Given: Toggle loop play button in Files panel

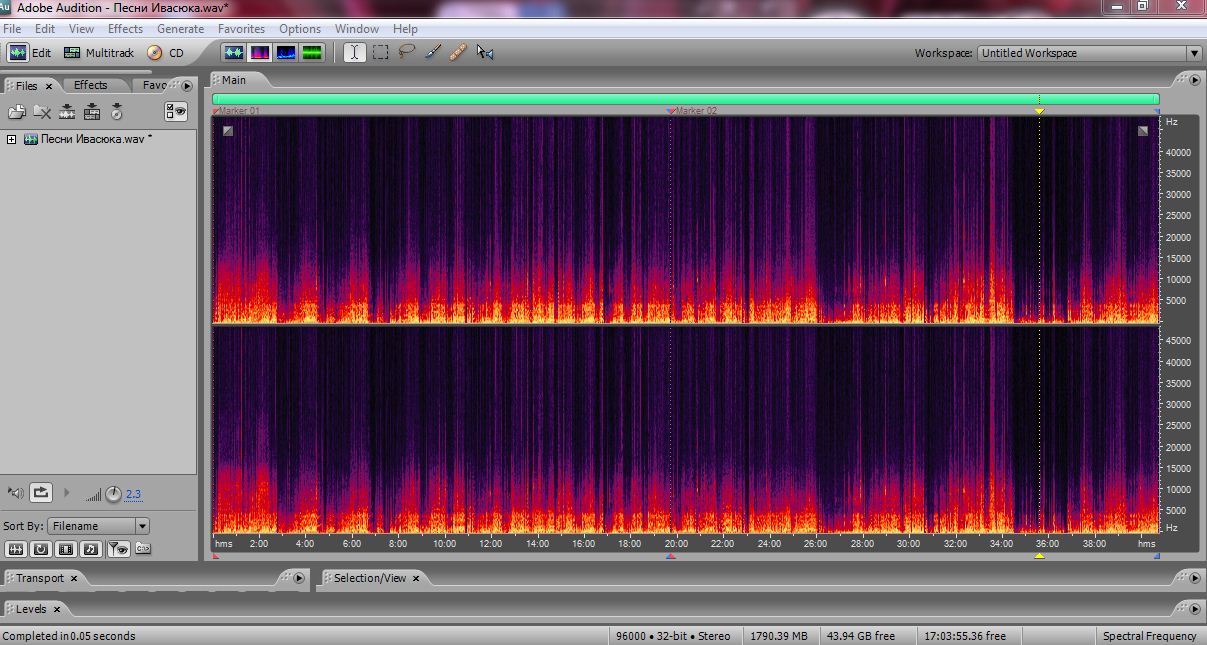Looking at the screenshot, I should [41, 492].
